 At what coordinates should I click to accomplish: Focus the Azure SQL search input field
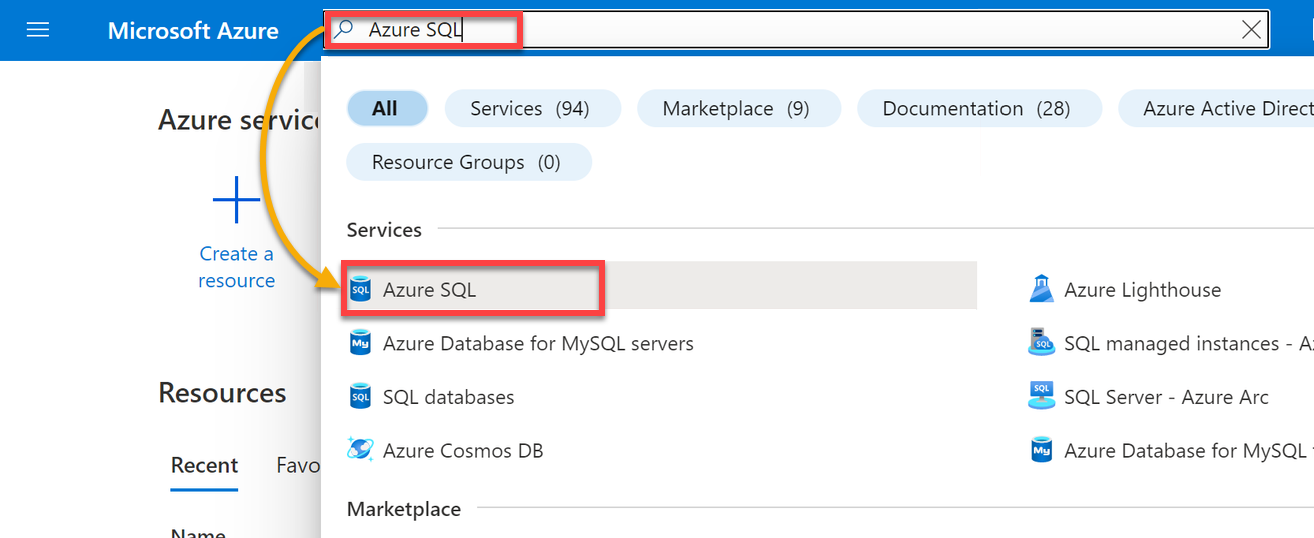tap(796, 30)
